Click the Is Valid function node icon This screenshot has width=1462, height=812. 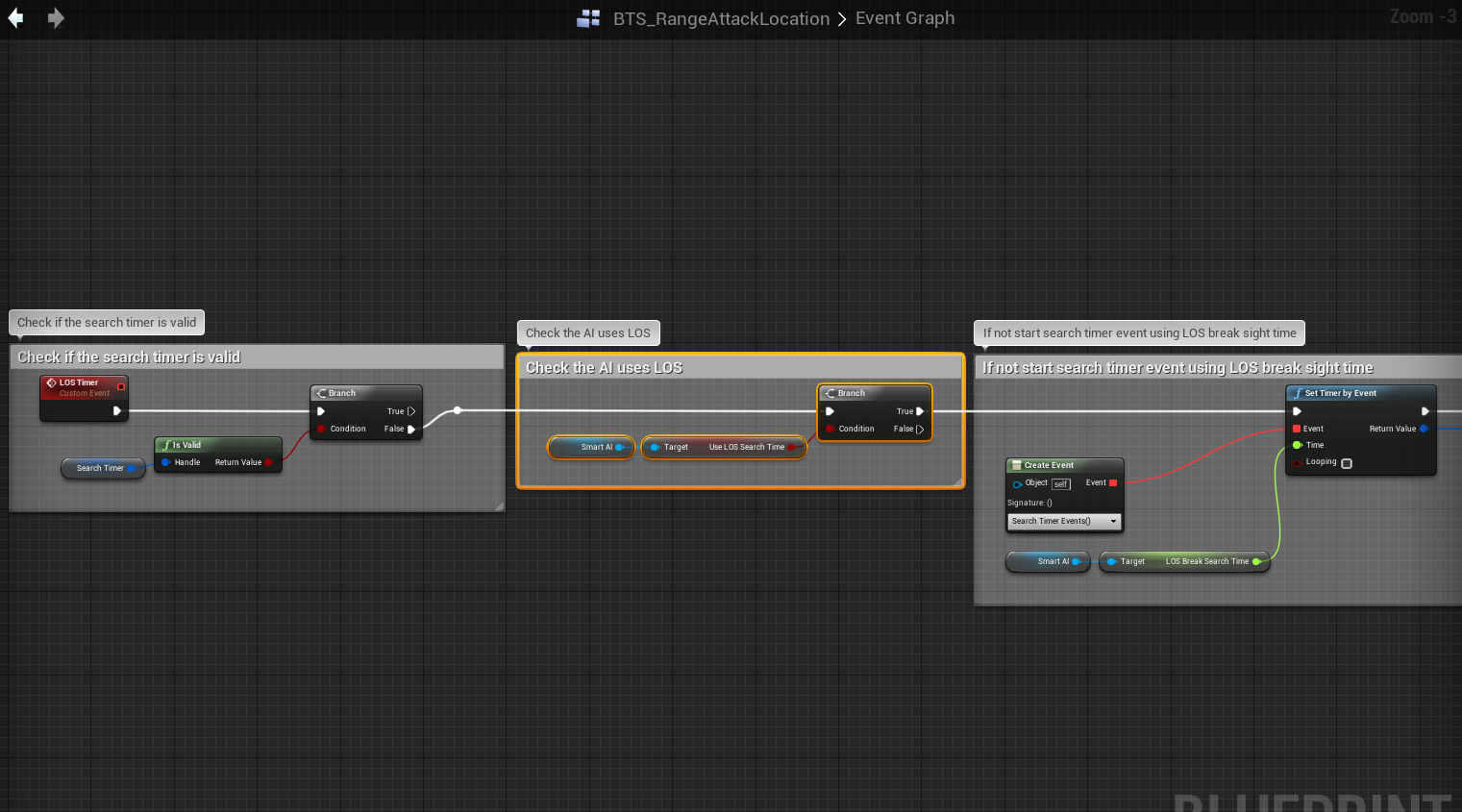coord(166,445)
